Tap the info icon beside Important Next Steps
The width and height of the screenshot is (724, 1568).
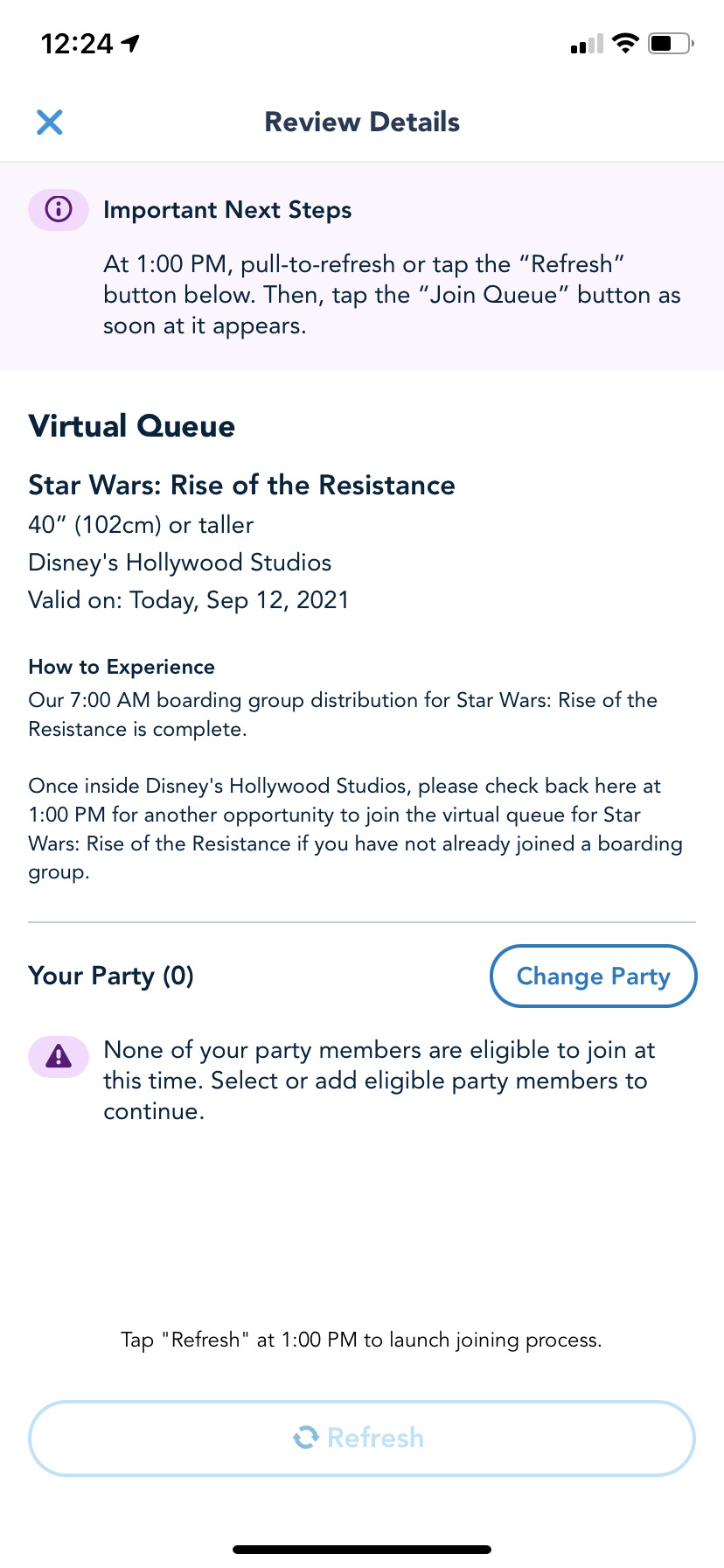pyautogui.click(x=59, y=210)
